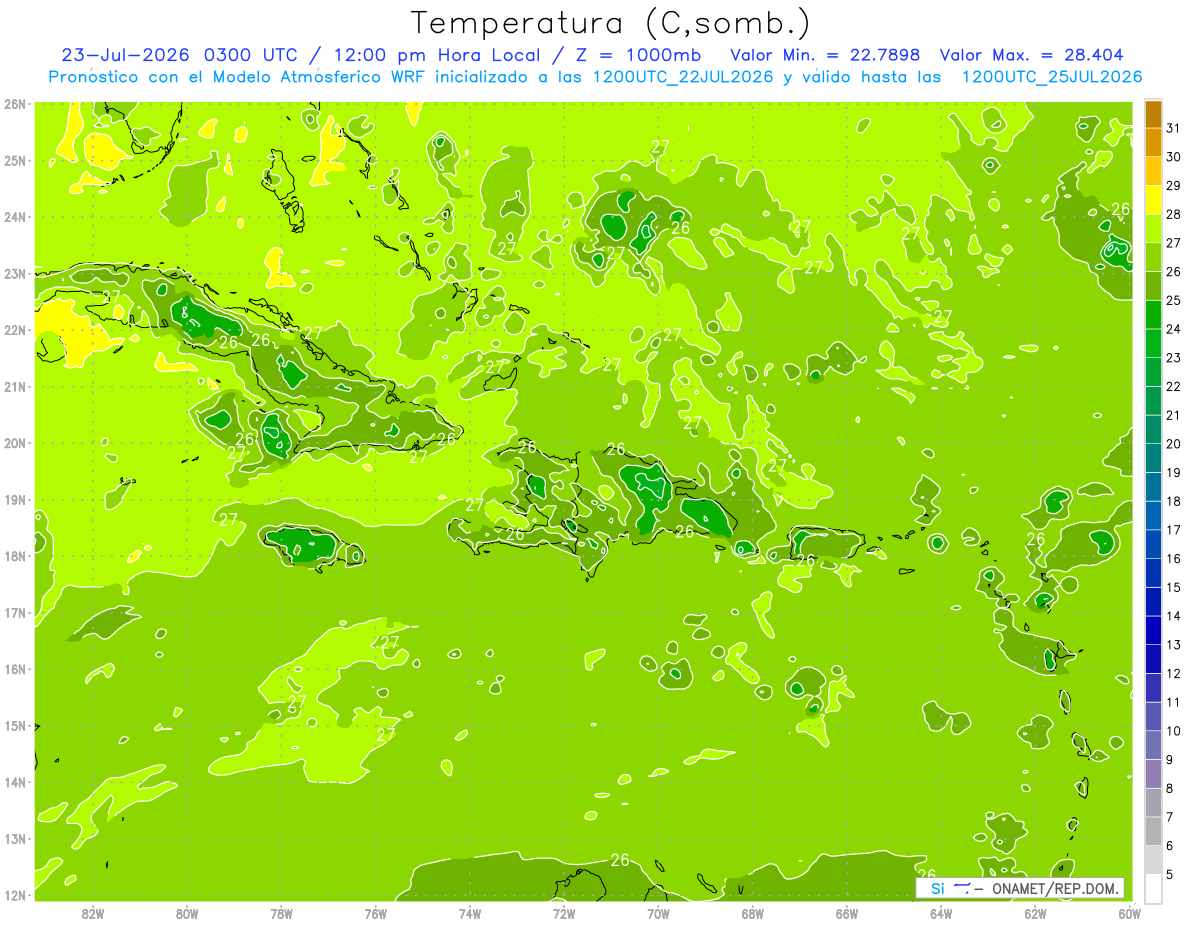Image resolution: width=1200 pixels, height=927 pixels.
Task: Click the 14–15 blue swatch on colorbar
Action: point(1153,602)
